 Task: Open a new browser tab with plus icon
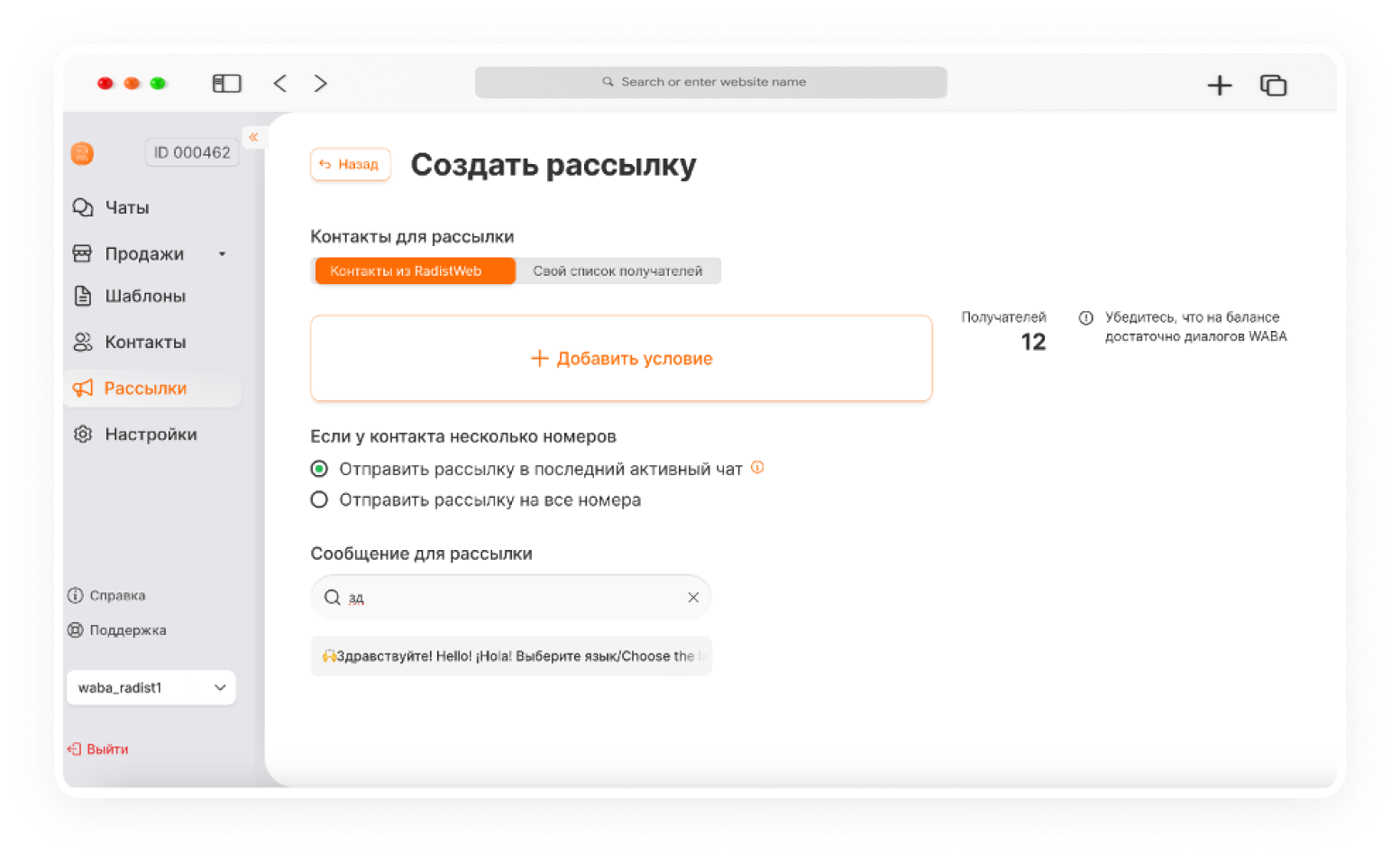[x=1219, y=85]
